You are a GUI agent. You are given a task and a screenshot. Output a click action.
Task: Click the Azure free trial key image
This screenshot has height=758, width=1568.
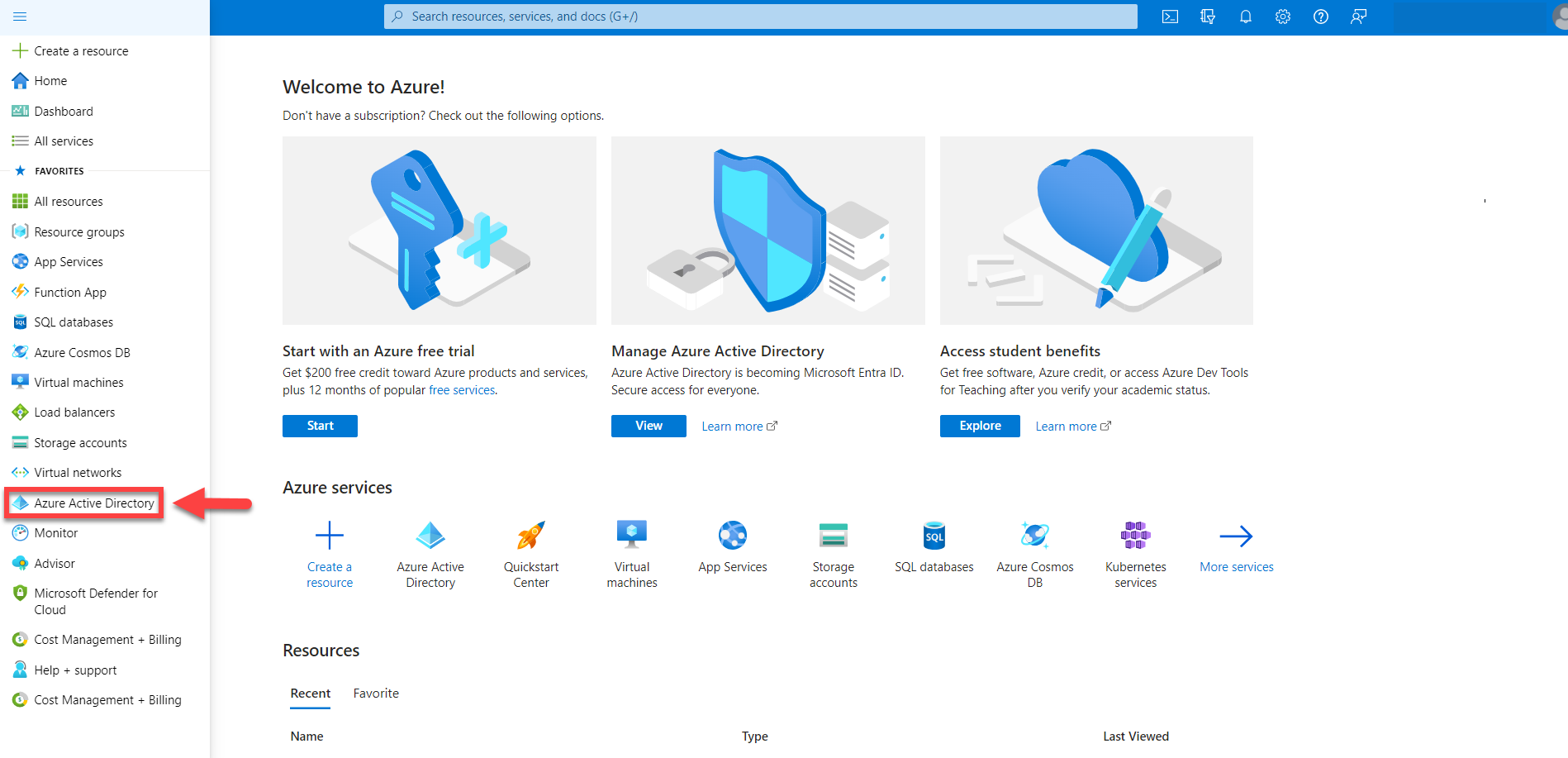pyautogui.click(x=440, y=231)
